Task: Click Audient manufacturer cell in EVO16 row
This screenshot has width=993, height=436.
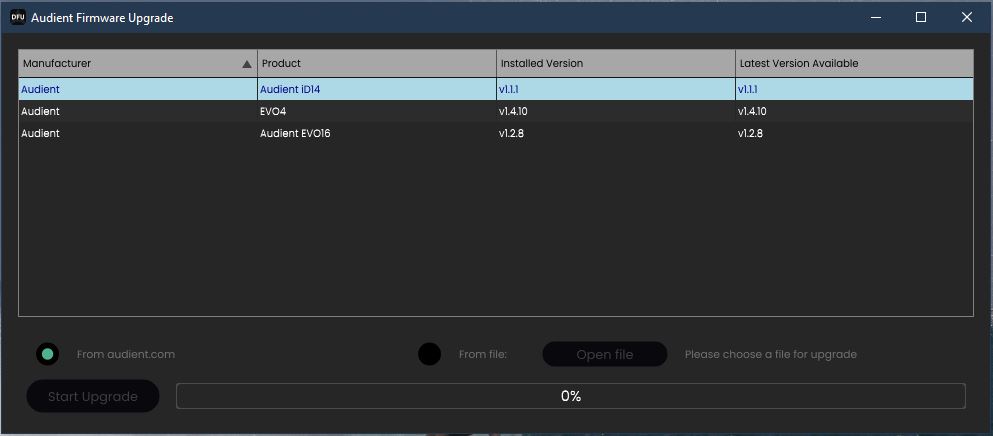Action: [138, 134]
